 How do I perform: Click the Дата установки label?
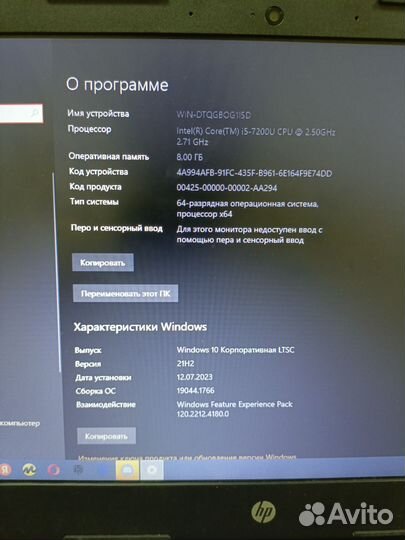(103, 378)
